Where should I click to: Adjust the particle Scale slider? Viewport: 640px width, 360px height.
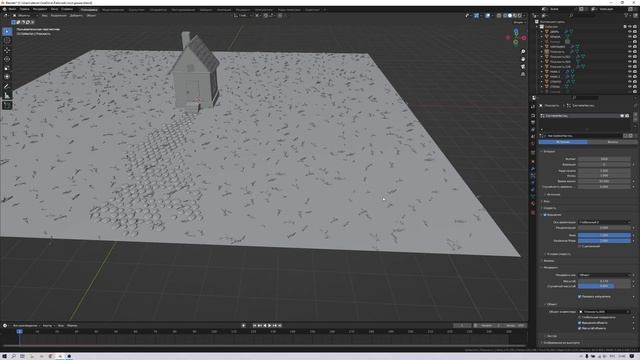click(604, 281)
